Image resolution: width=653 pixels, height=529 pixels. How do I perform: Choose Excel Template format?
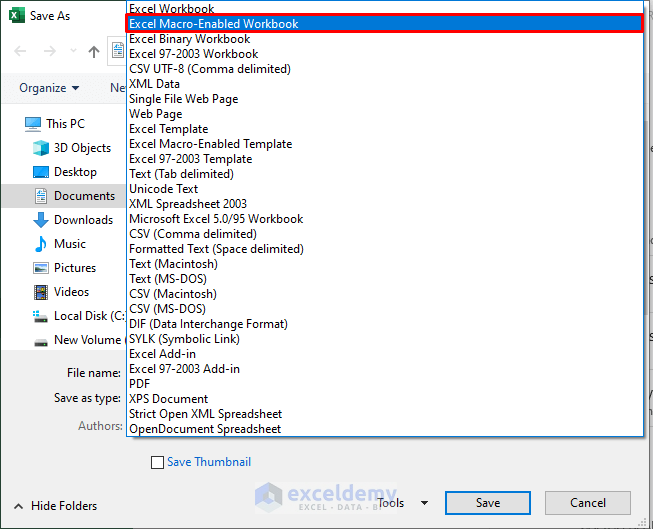(385, 129)
